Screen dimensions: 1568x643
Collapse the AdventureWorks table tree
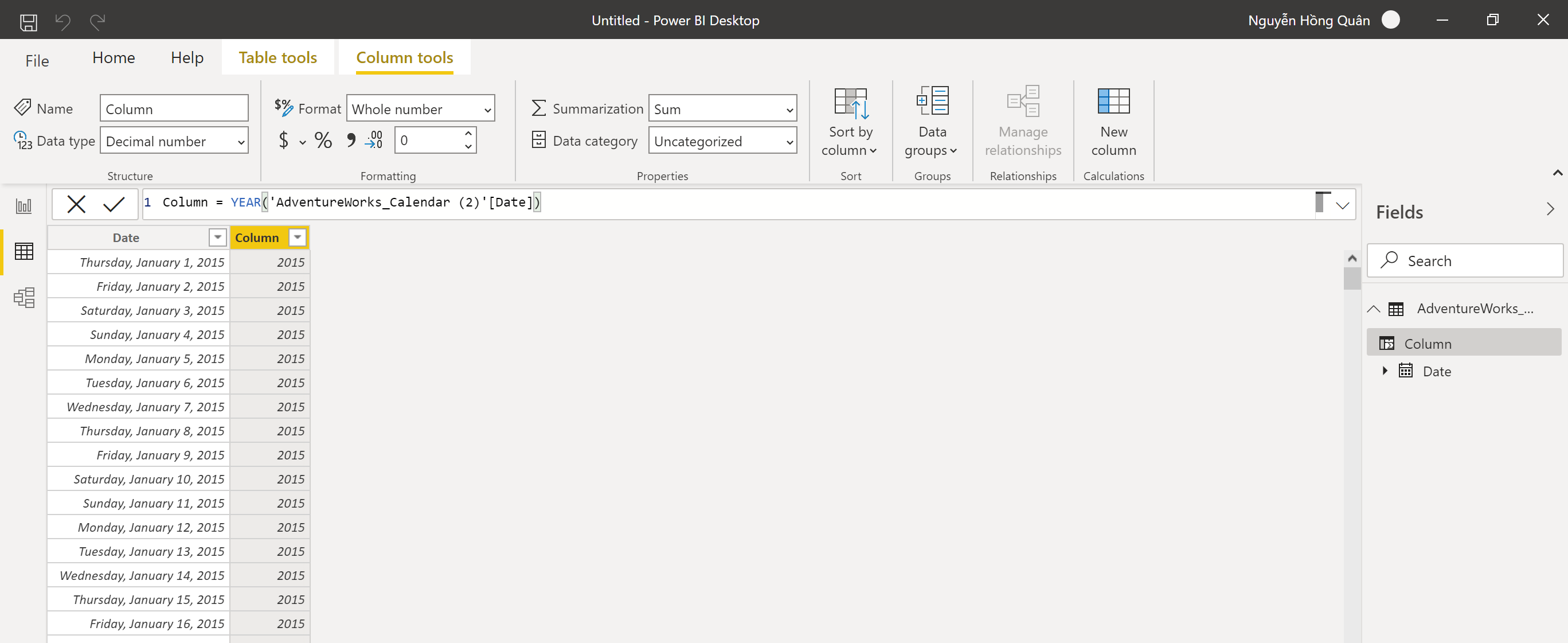click(1373, 309)
